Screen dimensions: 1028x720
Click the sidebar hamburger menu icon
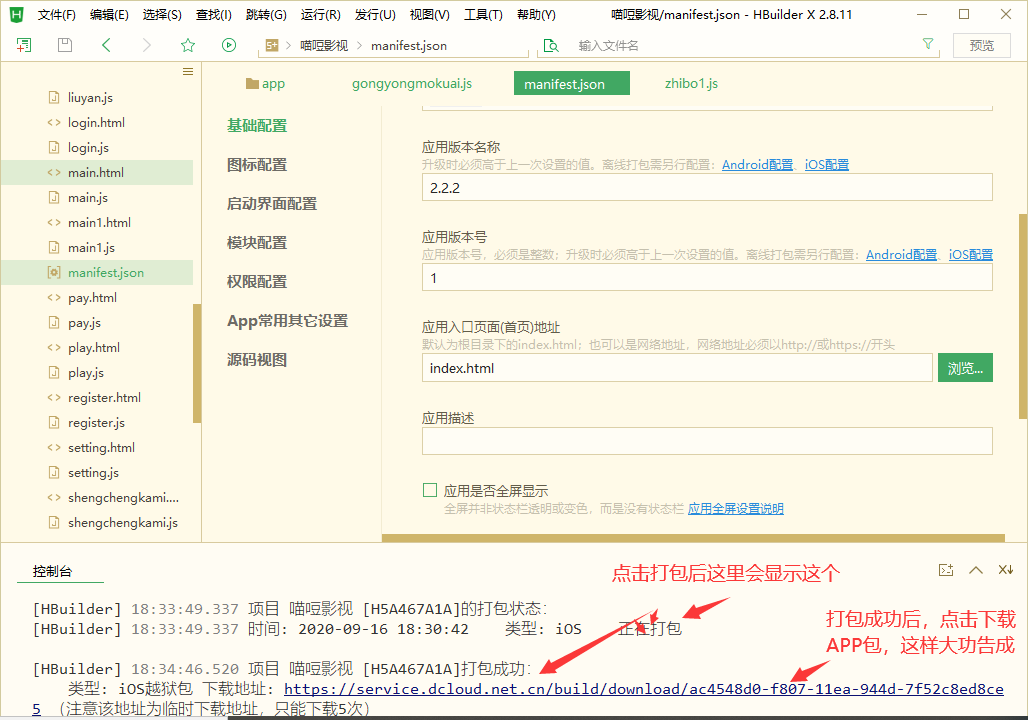pos(188,71)
